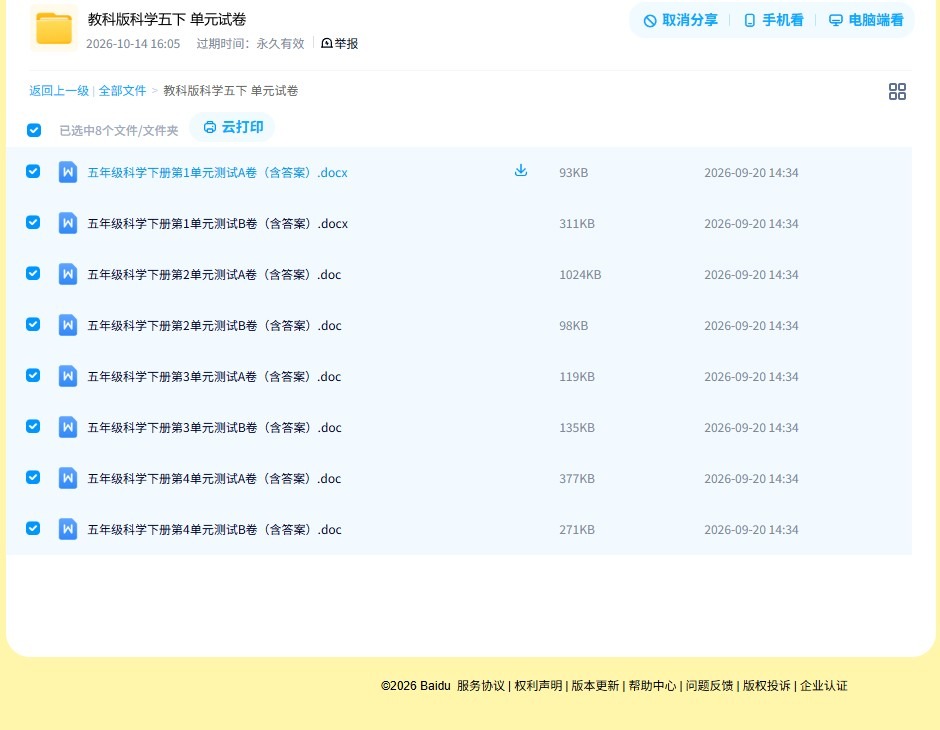Click the 电脑端看 button
940x730 pixels.
click(x=866, y=20)
